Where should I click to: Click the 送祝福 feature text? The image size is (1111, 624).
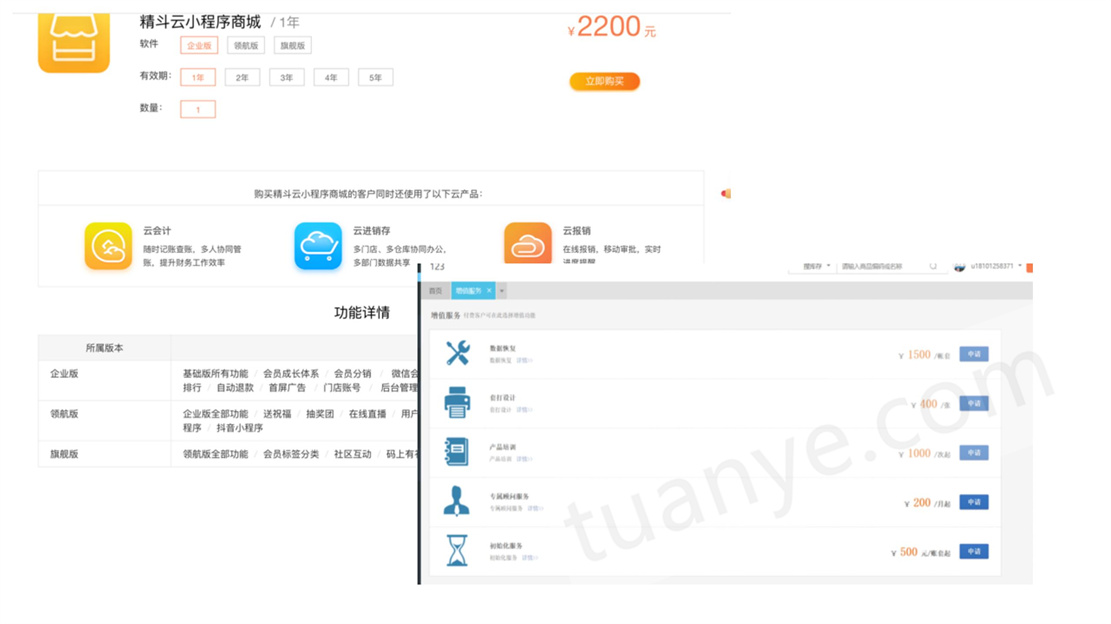[x=277, y=414]
